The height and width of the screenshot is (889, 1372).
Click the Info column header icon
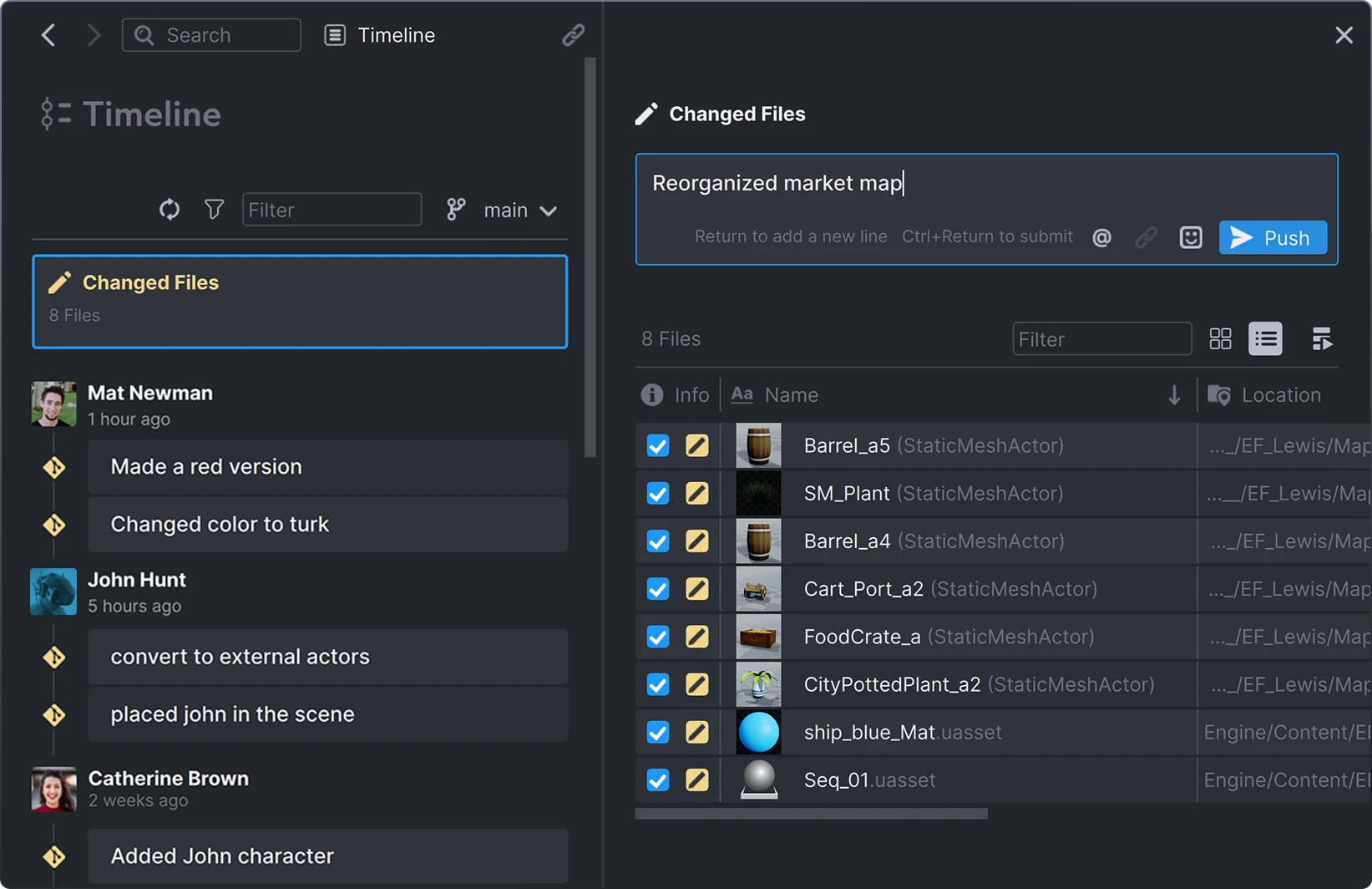(x=651, y=394)
